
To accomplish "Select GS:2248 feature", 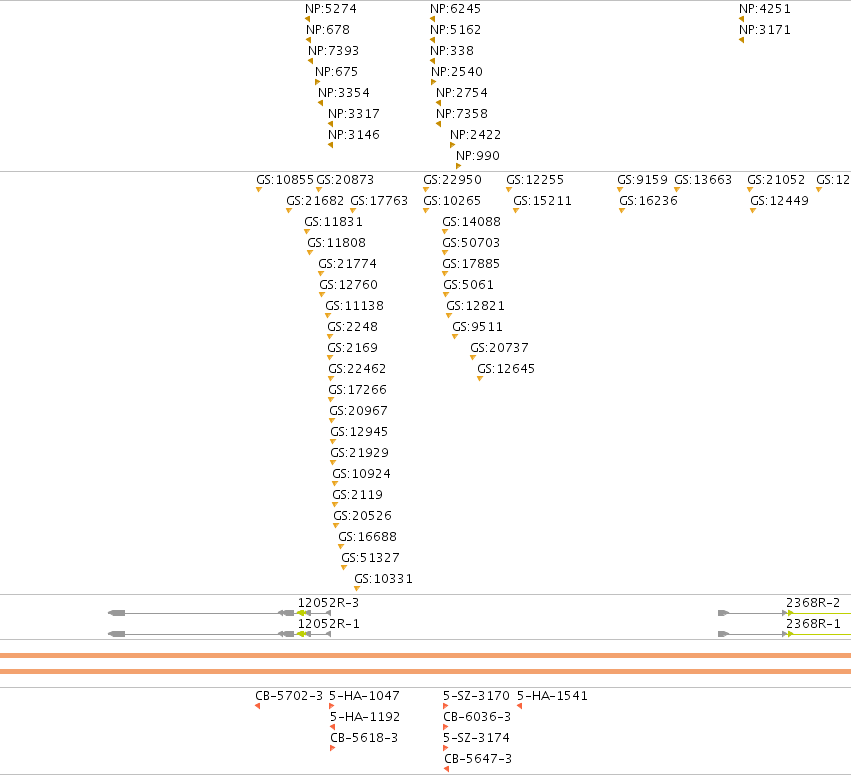I will click(352, 327).
